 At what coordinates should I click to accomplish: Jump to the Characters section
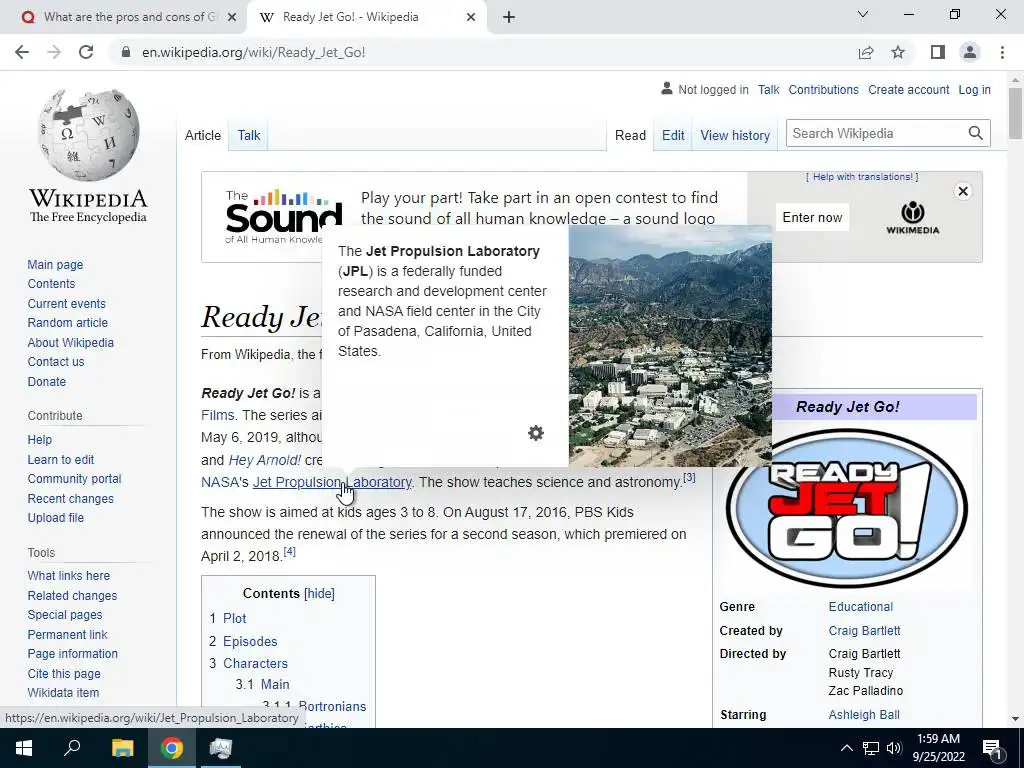[x=255, y=664]
